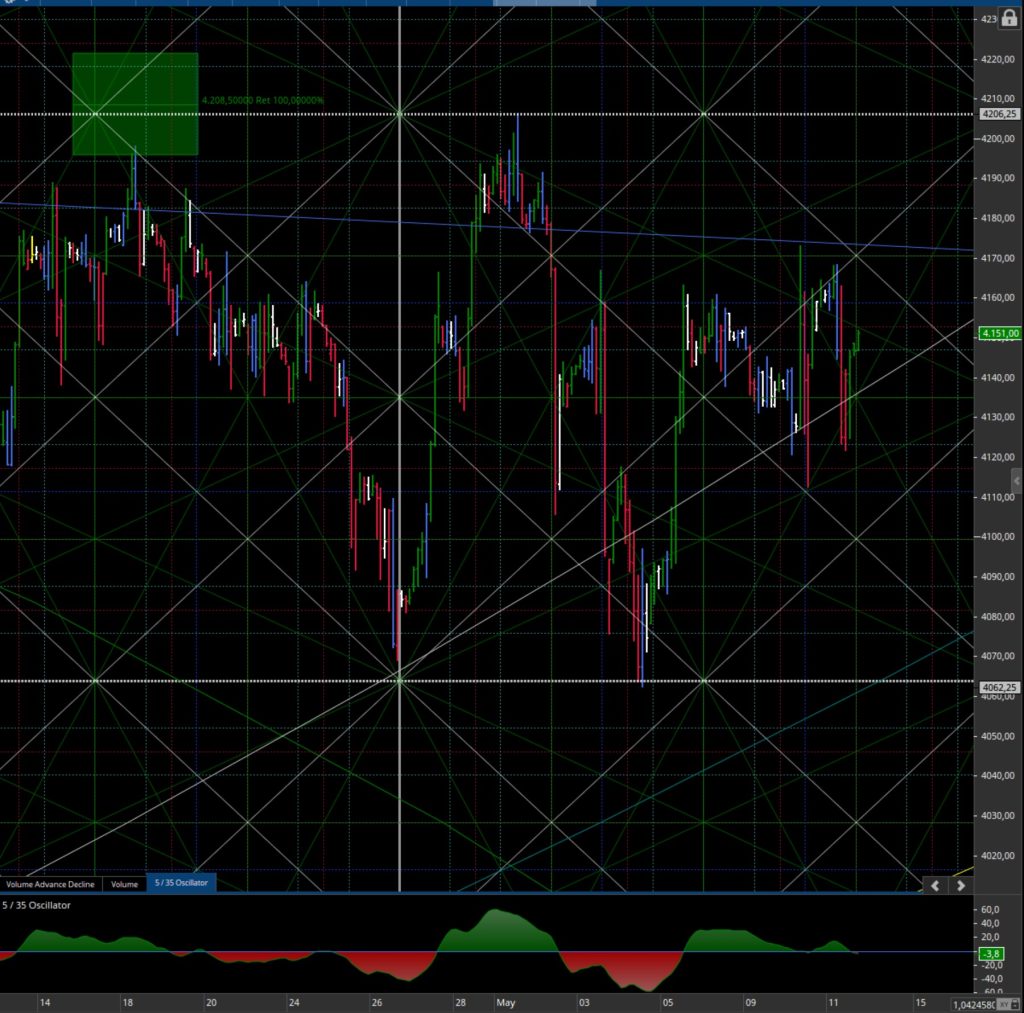Click the 26 date label on the time axis
This screenshot has width=1024, height=1013.
pos(377,1003)
